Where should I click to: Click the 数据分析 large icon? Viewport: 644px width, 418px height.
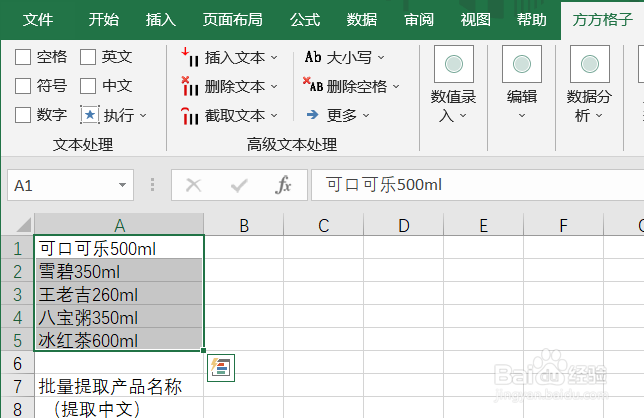pyautogui.click(x=590, y=64)
